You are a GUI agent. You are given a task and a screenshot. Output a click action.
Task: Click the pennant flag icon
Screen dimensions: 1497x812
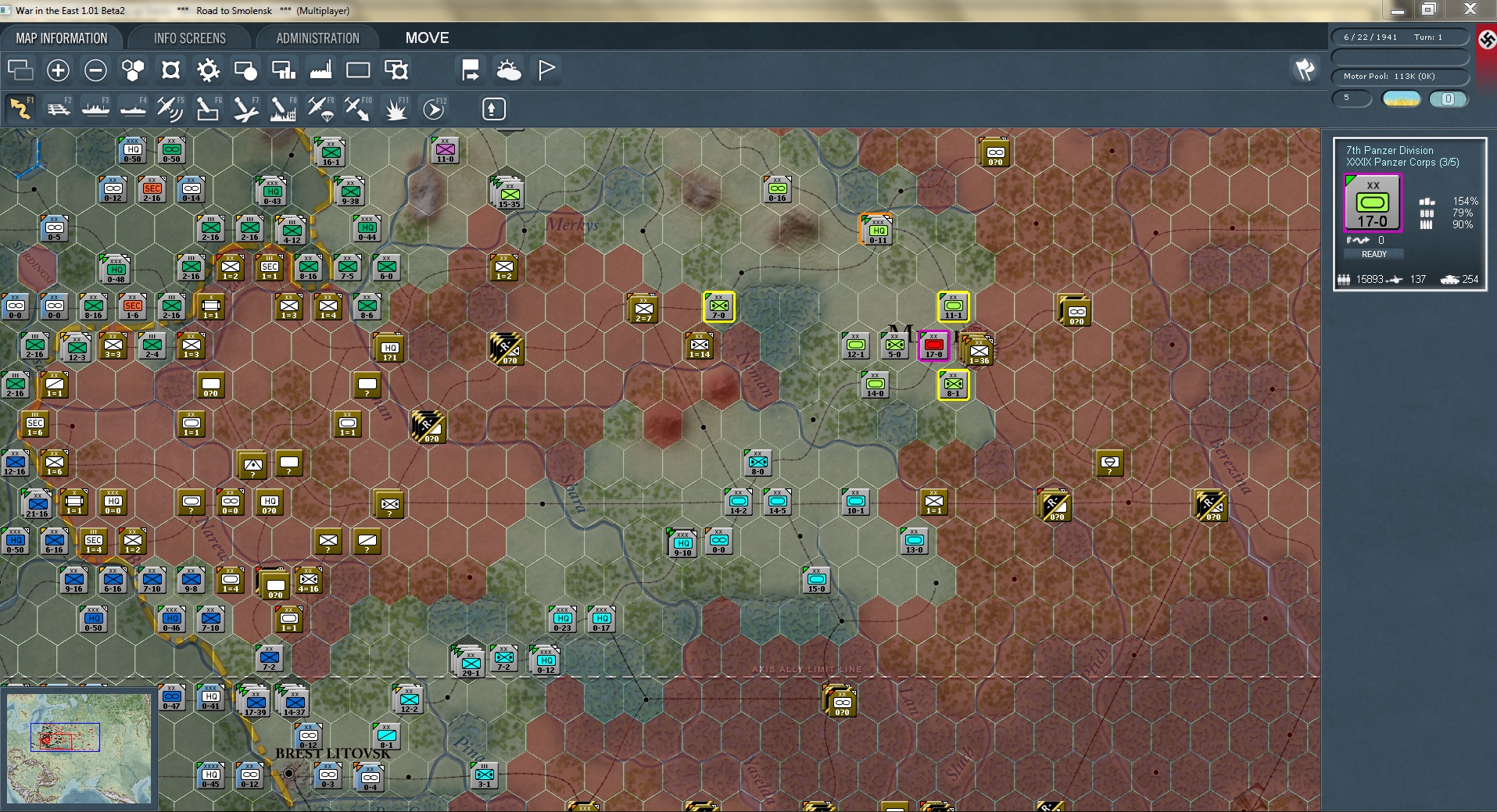546,70
